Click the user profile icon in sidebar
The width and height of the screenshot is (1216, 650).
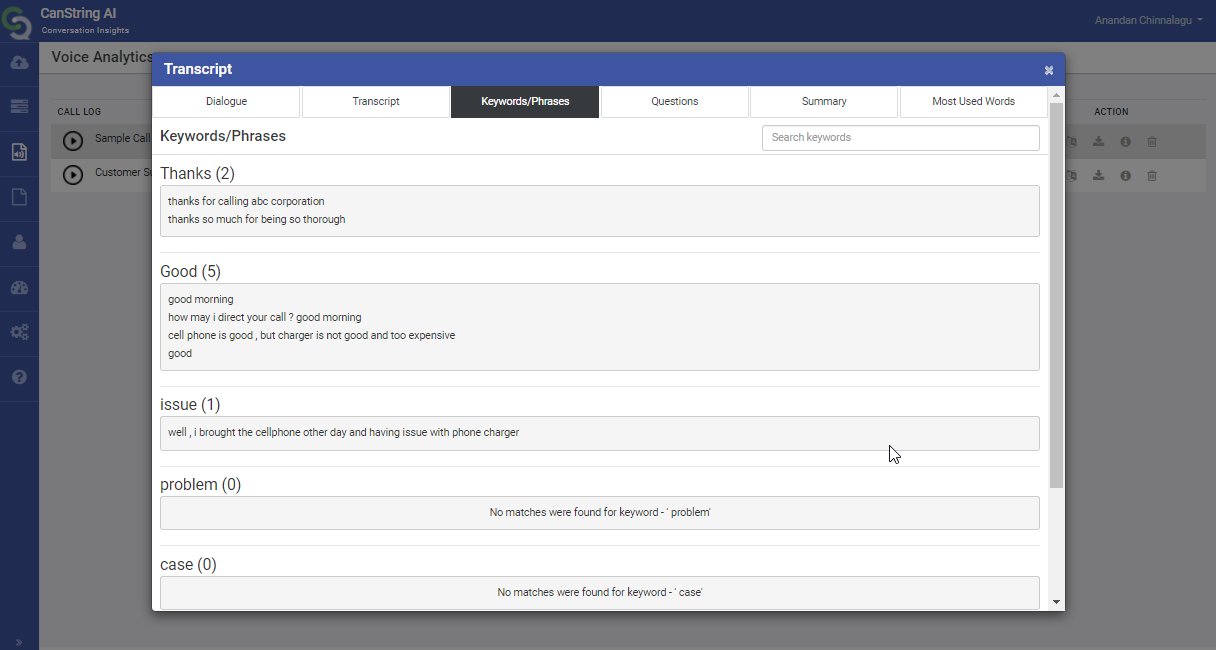pos(19,242)
